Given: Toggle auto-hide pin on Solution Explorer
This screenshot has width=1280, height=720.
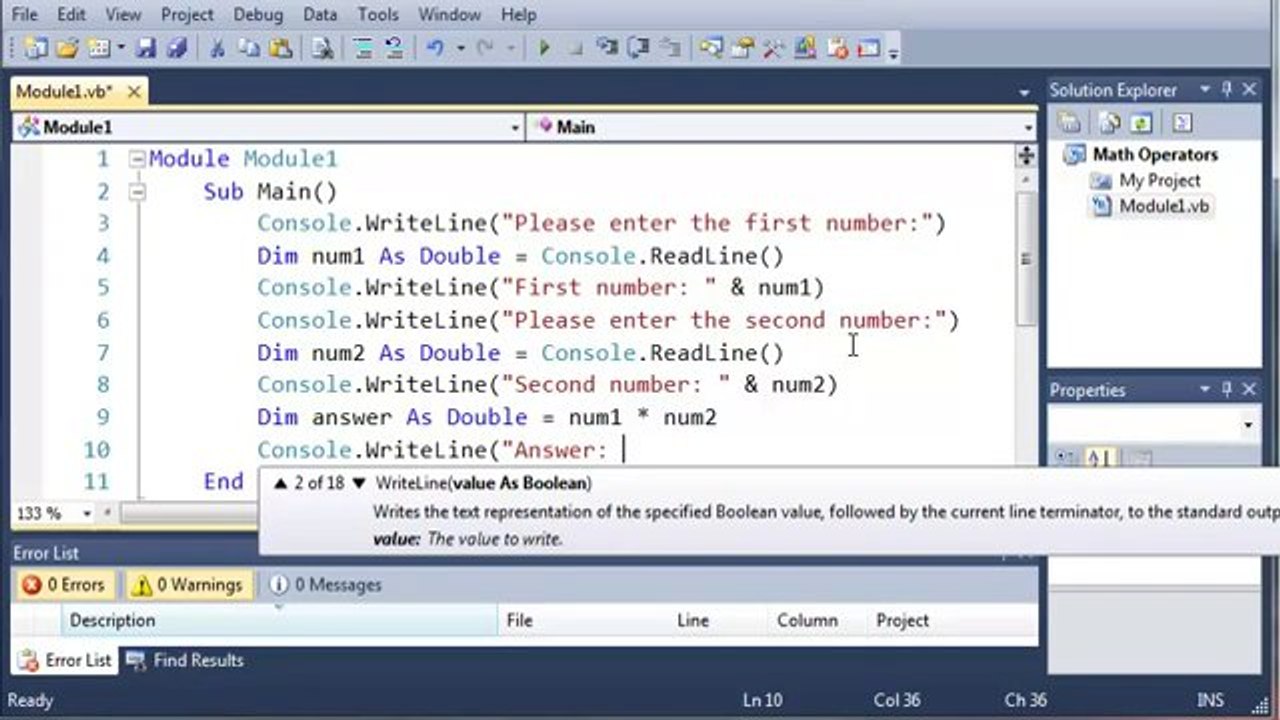Looking at the screenshot, I should pyautogui.click(x=1227, y=90).
